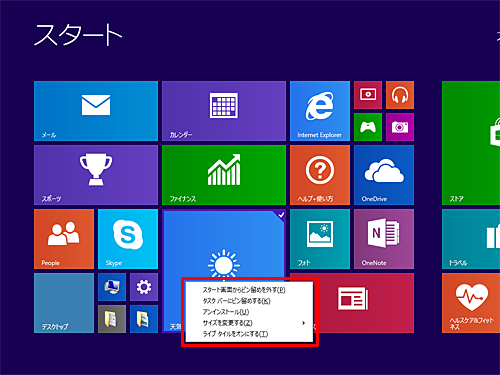Open the Xbox games controller tile
Screen dimensions: 500x375
(x=368, y=127)
